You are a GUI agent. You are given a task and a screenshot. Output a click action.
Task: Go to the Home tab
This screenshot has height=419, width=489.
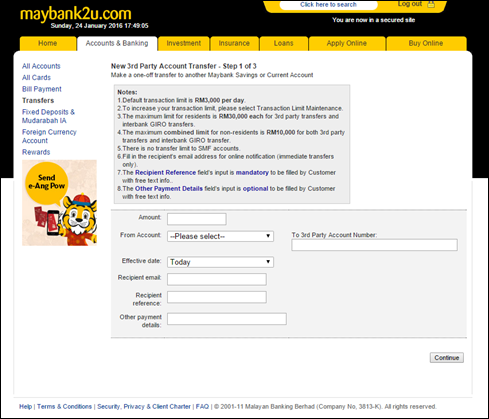coord(48,43)
